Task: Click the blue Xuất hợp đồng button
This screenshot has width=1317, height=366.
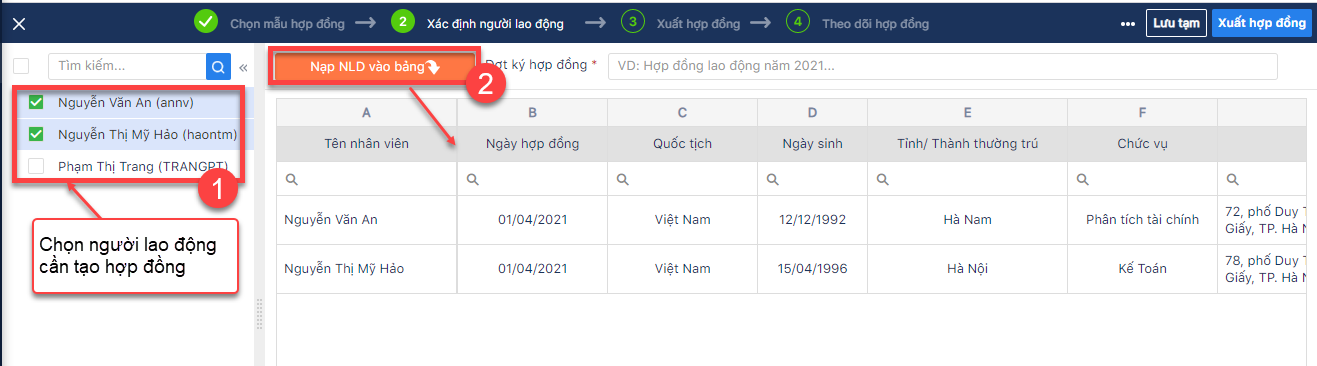Action: click(1262, 23)
